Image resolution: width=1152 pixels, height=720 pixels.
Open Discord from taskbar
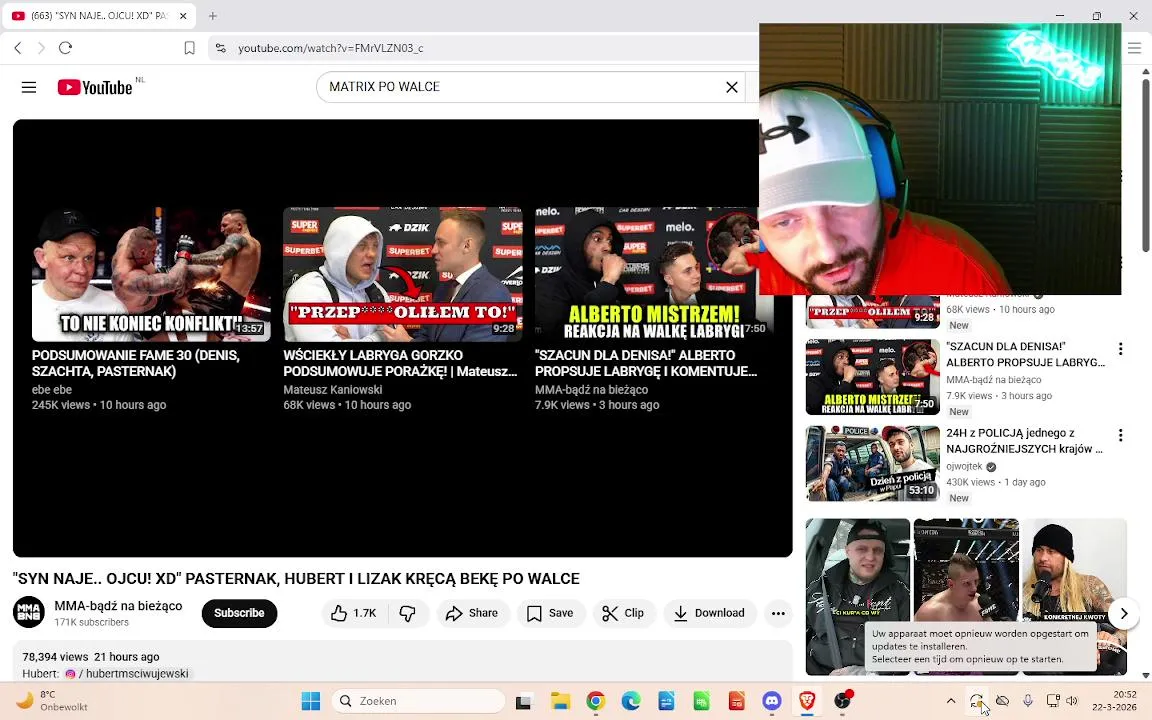tap(771, 702)
